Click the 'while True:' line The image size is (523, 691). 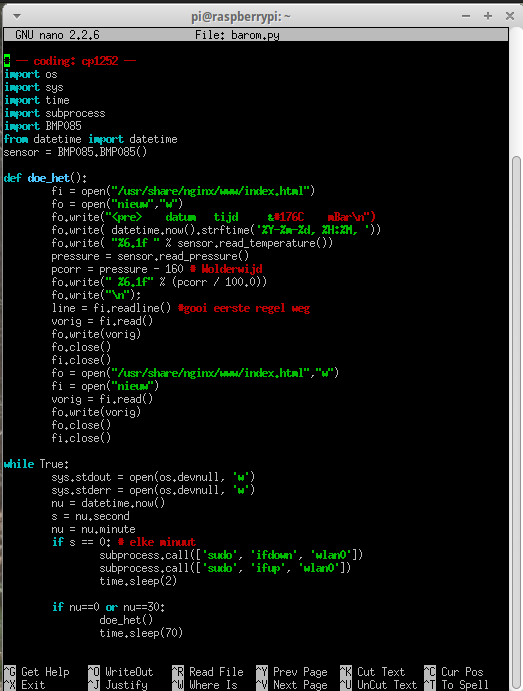click(37, 464)
